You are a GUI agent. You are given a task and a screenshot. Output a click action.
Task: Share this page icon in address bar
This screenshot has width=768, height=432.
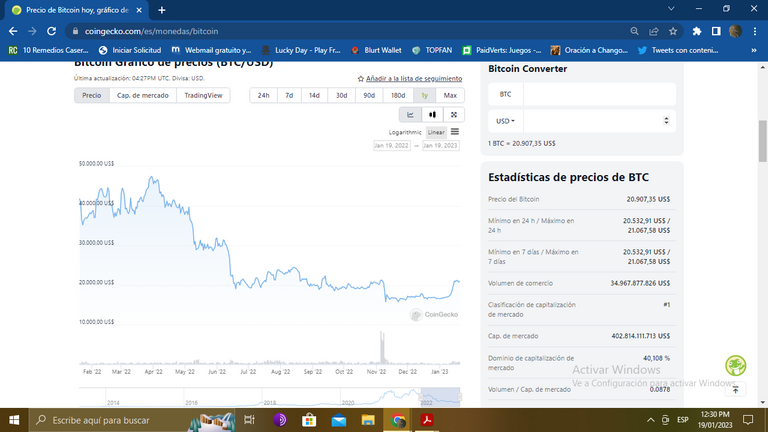click(654, 31)
